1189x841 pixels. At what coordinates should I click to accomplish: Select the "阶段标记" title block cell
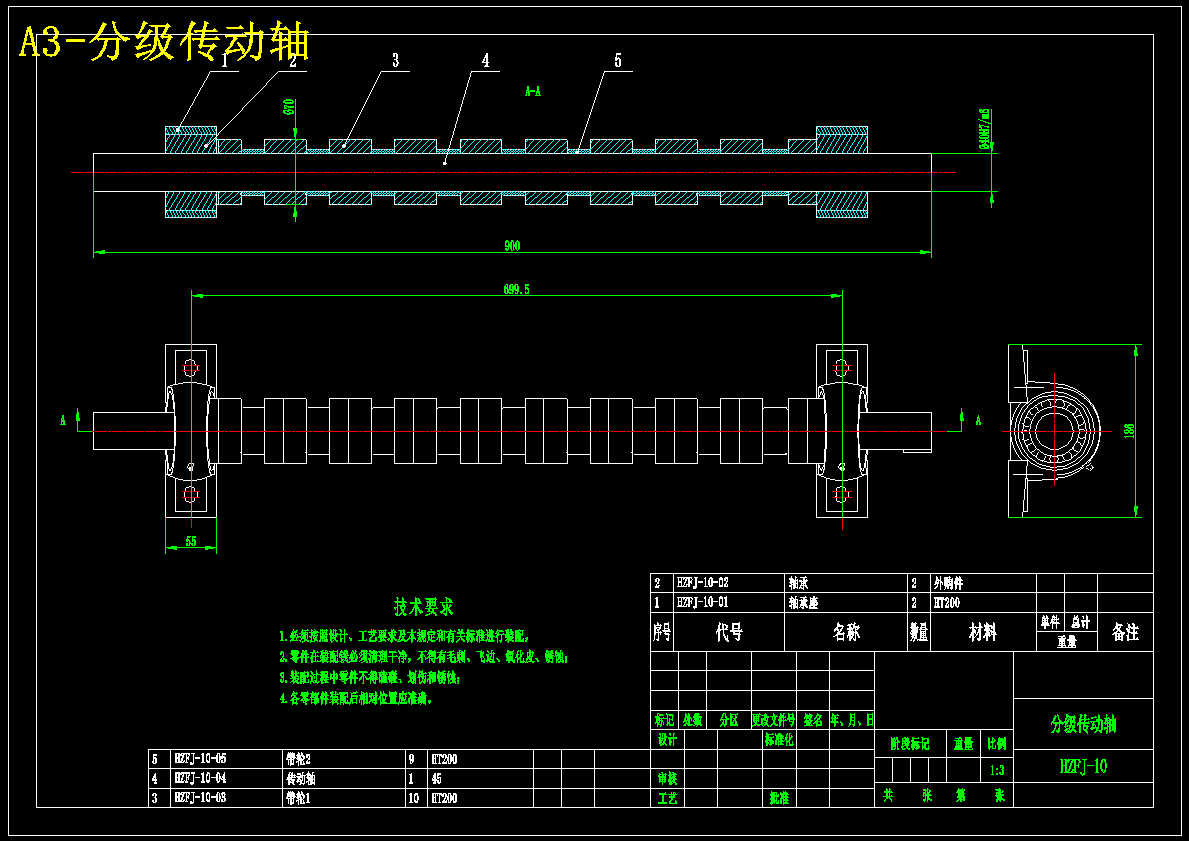point(910,744)
